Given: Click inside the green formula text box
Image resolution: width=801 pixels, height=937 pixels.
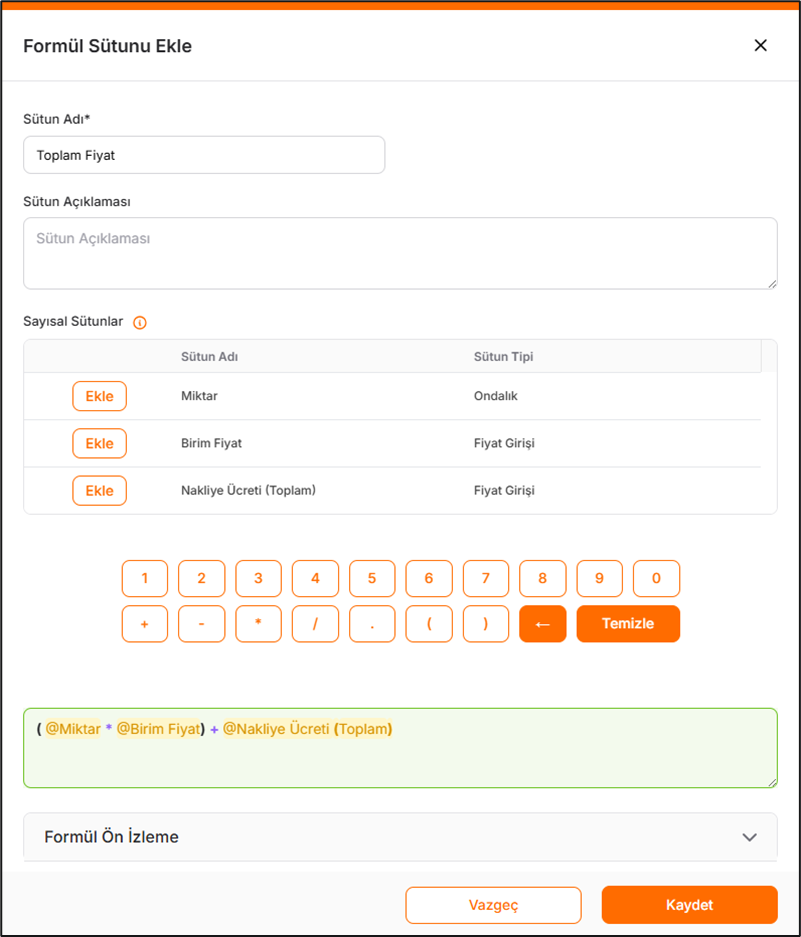Looking at the screenshot, I should coord(400,760).
